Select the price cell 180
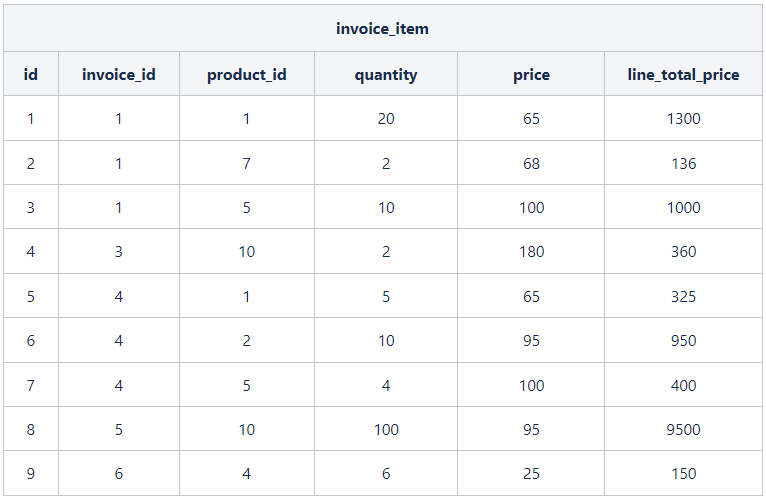Viewport: 766px width, 501px height. (532, 252)
